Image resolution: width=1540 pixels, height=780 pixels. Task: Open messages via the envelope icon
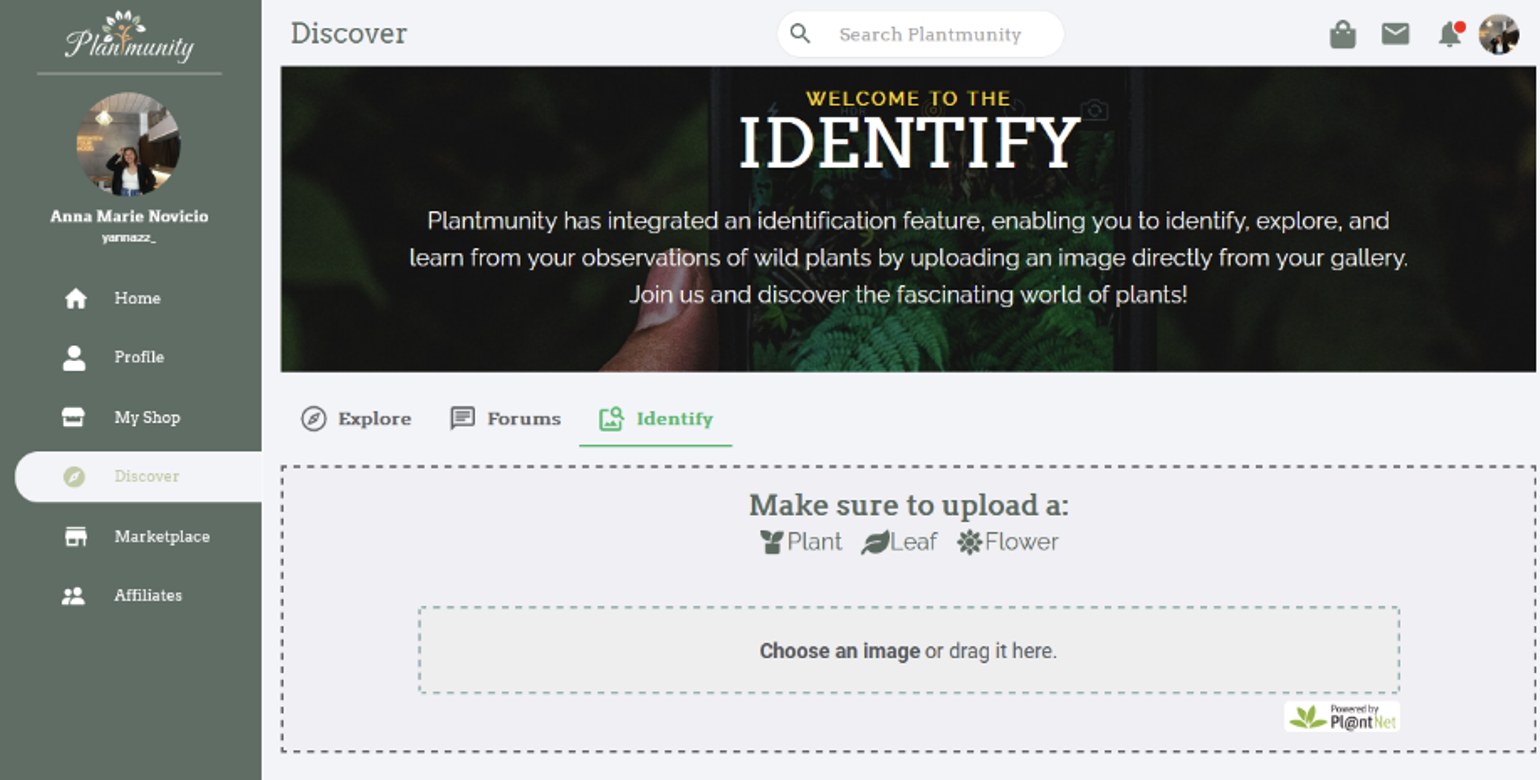point(1396,33)
